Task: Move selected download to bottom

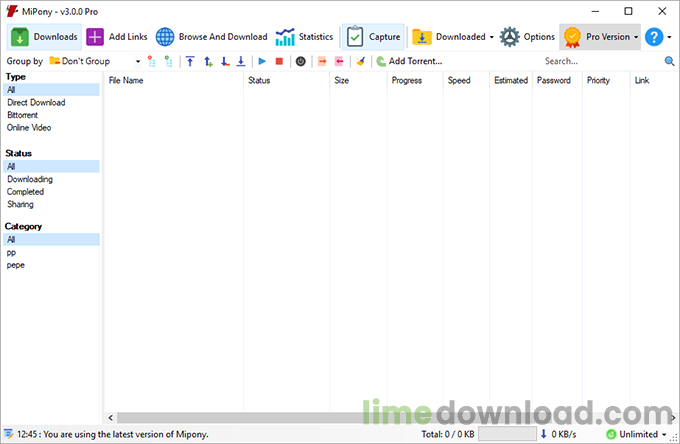Action: (x=241, y=61)
